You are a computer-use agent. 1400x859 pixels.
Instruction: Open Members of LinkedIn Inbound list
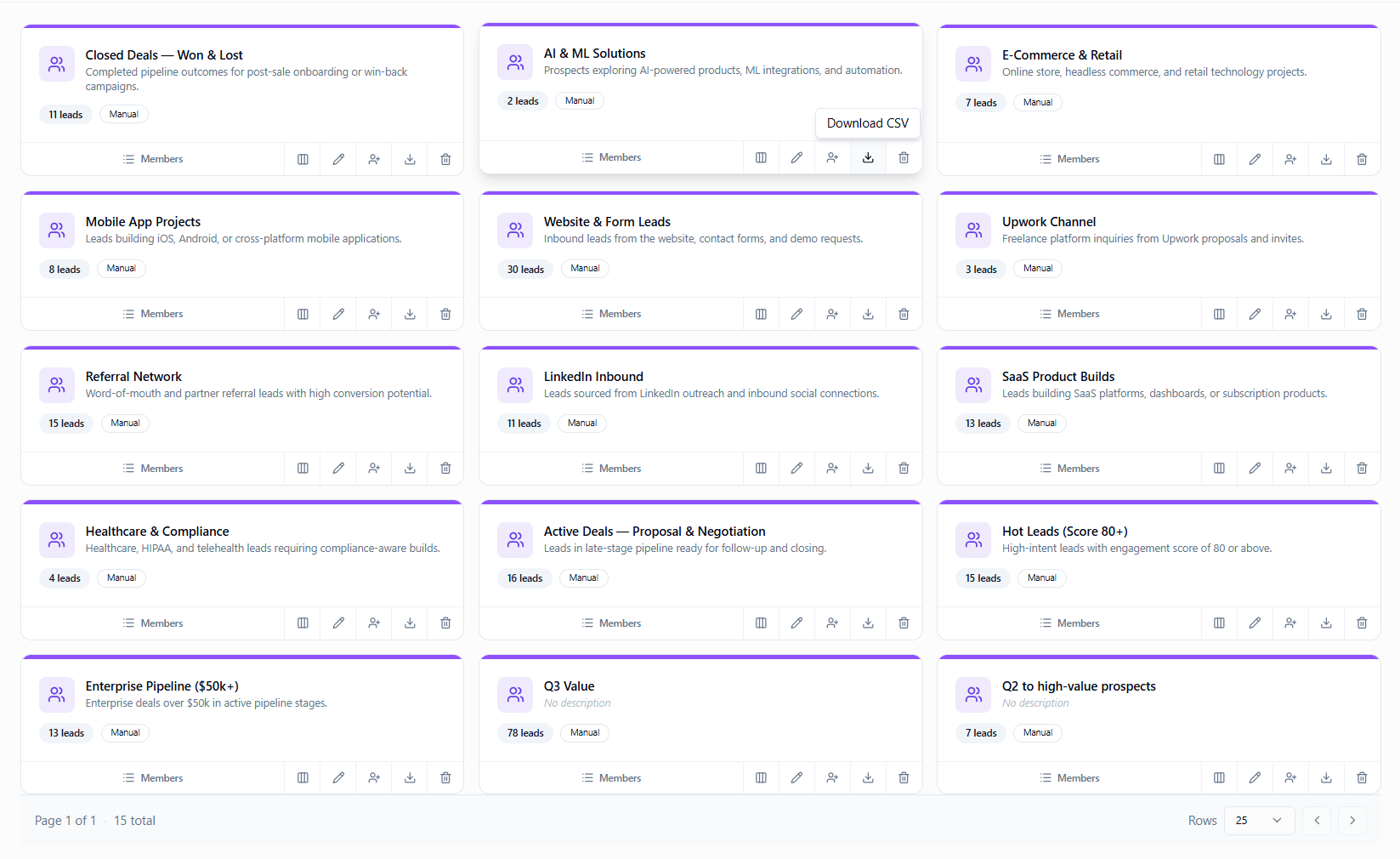(611, 469)
